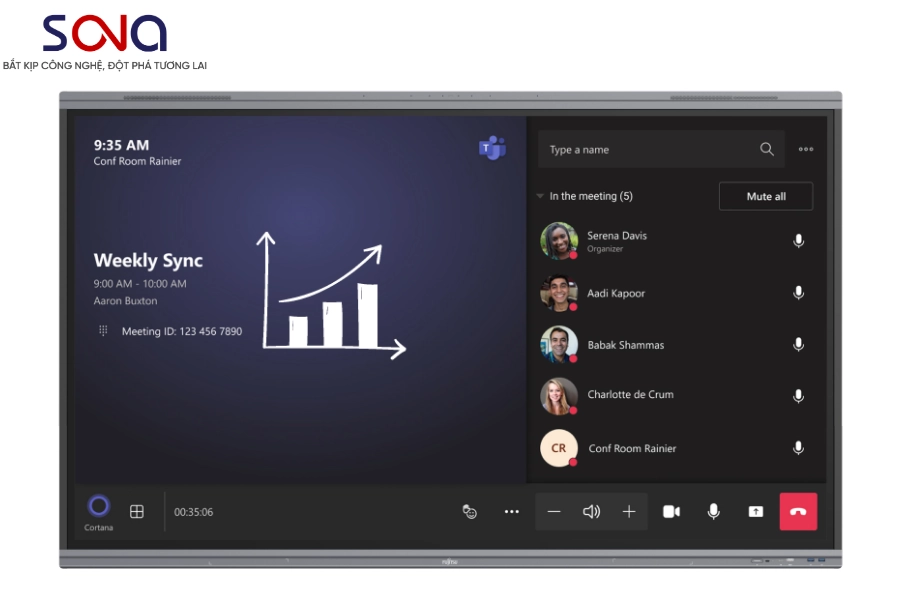Viewport: 900px width, 600px height.
Task: Toggle the room microphone in toolbar
Action: pos(713,512)
